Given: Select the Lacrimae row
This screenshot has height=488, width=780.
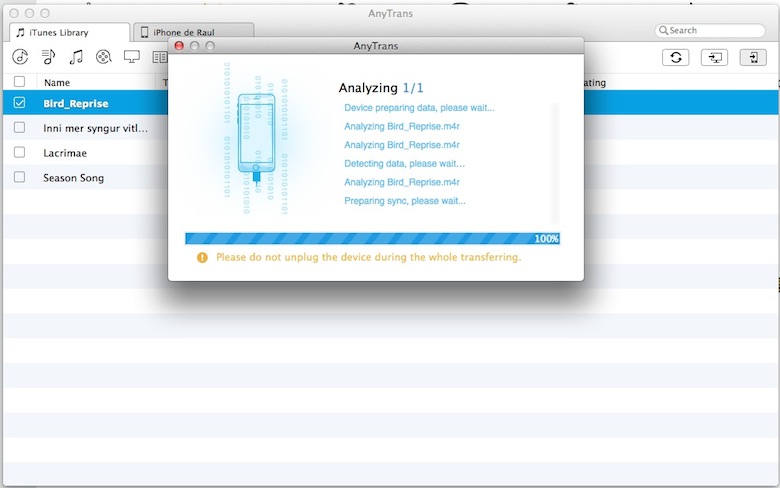Looking at the screenshot, I should [x=65, y=153].
